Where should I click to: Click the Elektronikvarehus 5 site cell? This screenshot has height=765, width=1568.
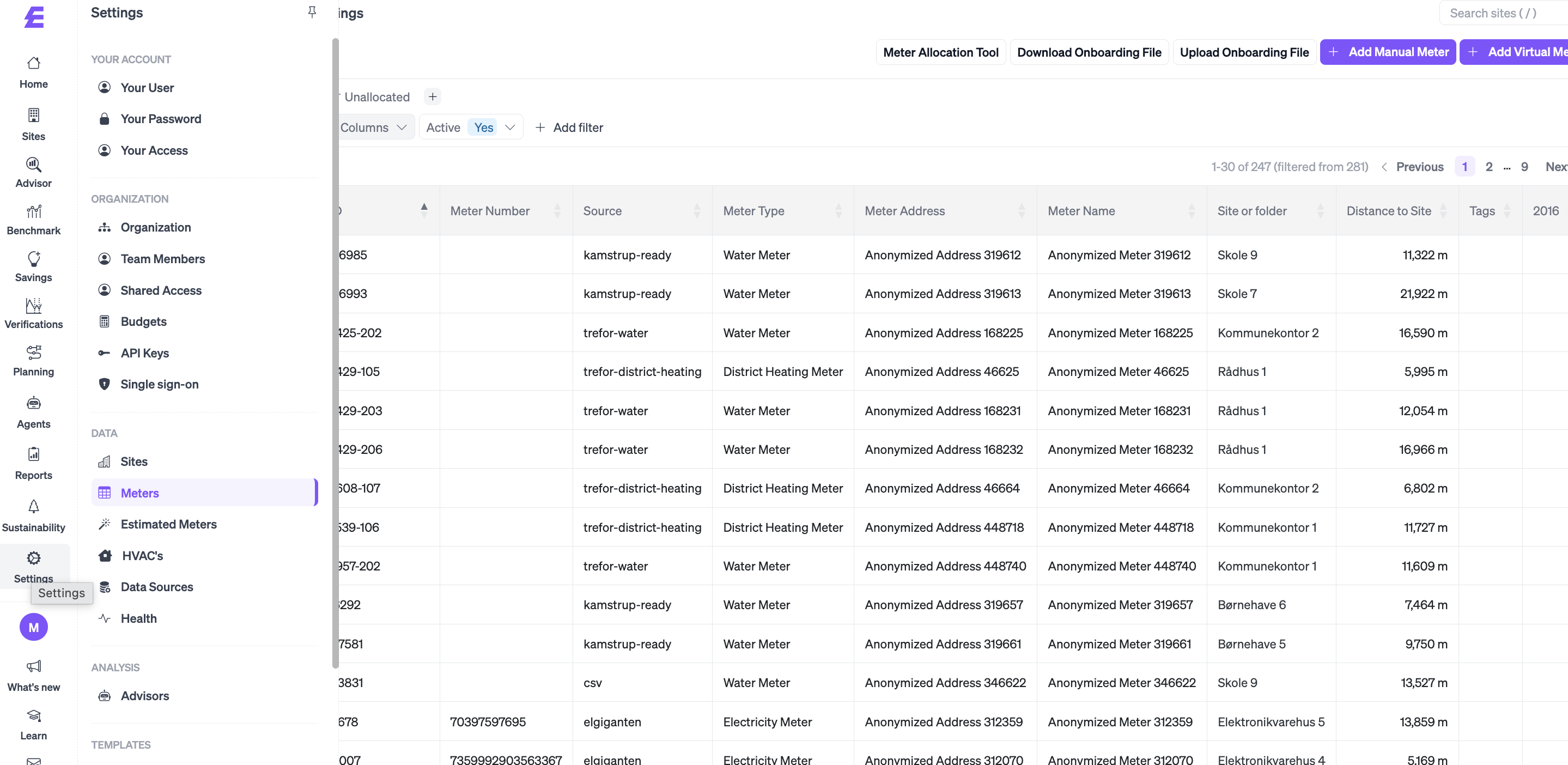click(x=1271, y=722)
